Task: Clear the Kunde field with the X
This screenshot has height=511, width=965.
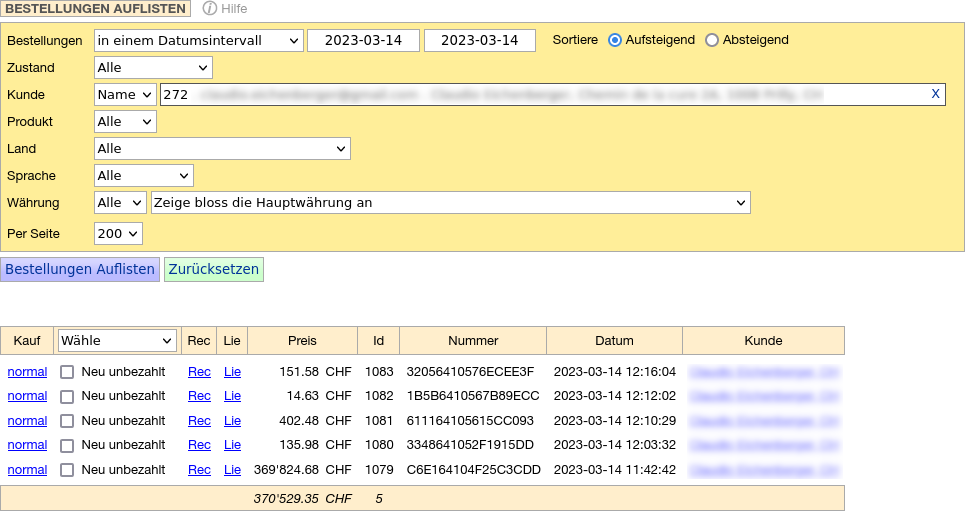Action: 935,94
